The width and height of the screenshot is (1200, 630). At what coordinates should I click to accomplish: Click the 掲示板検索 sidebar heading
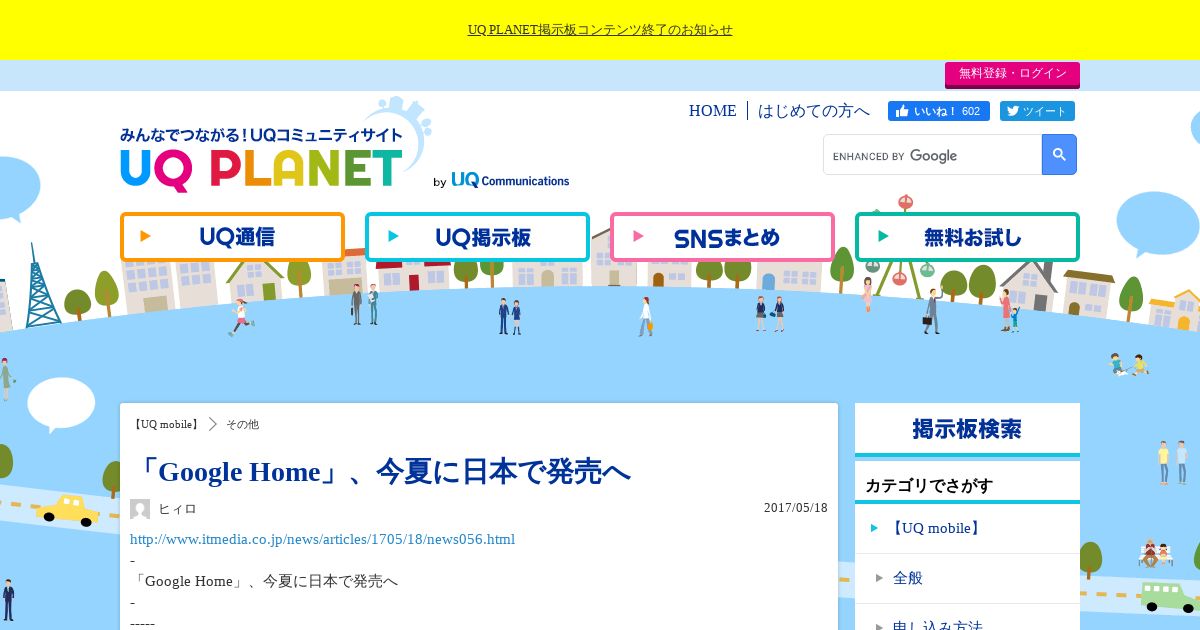pos(967,429)
